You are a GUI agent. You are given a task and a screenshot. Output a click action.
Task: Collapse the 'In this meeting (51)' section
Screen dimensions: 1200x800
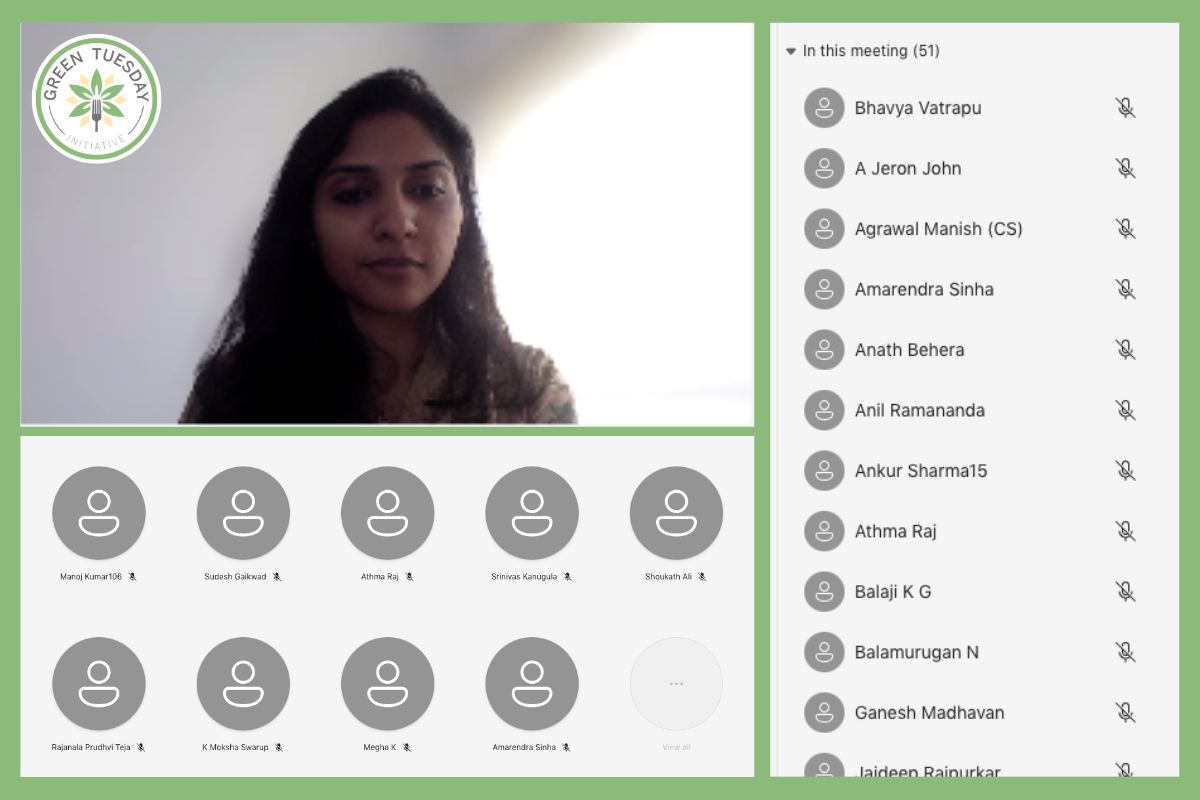pos(791,51)
